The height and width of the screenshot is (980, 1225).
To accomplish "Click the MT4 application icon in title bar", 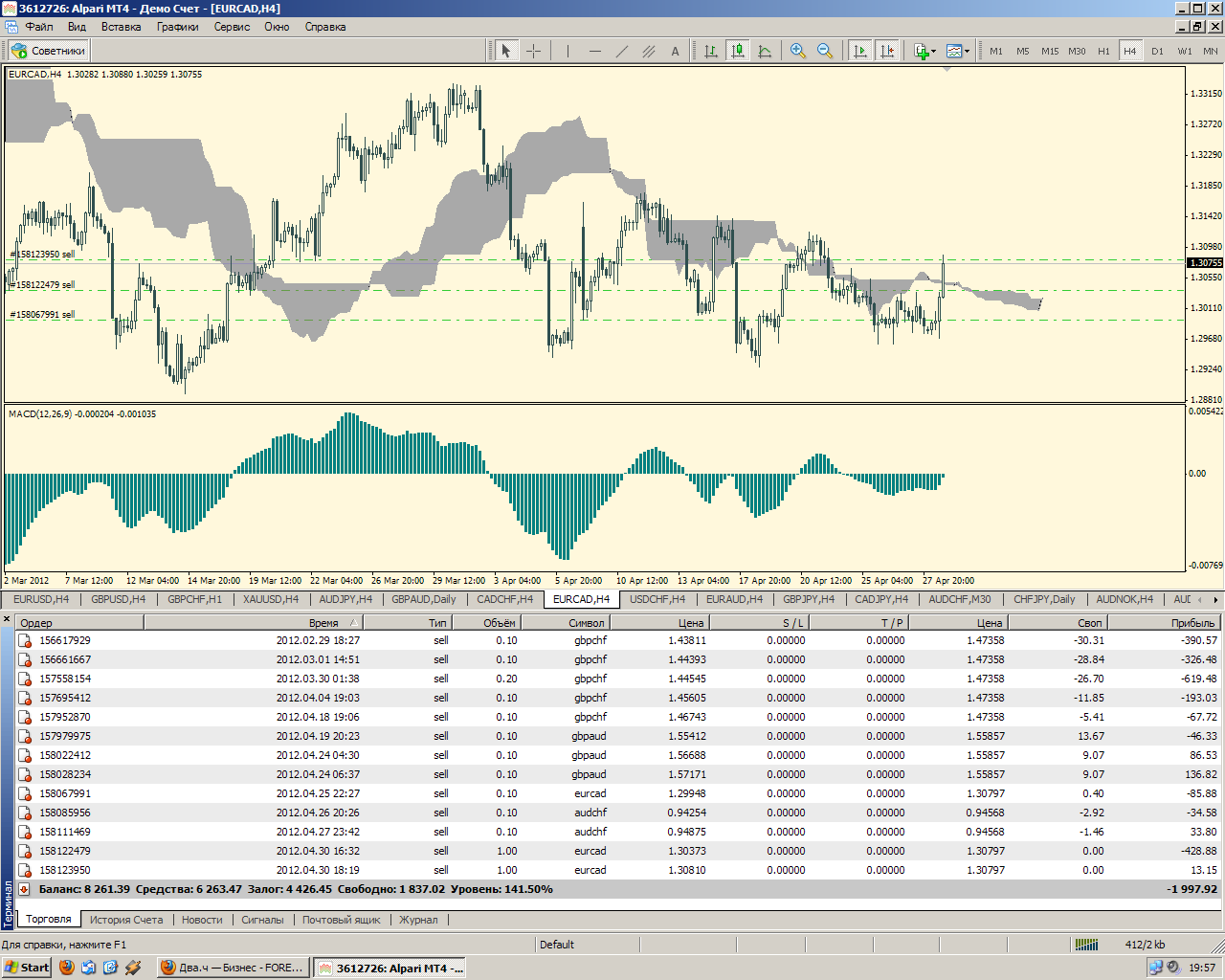I will point(10,9).
